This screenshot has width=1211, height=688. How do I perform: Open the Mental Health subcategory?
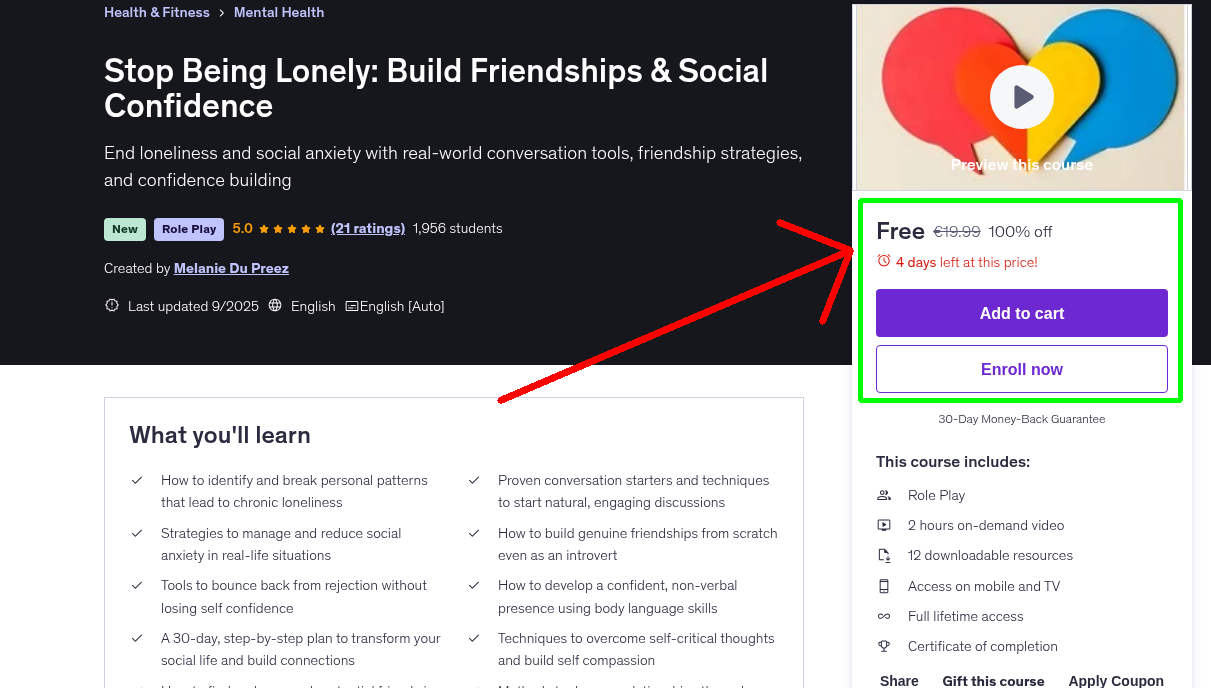[278, 12]
